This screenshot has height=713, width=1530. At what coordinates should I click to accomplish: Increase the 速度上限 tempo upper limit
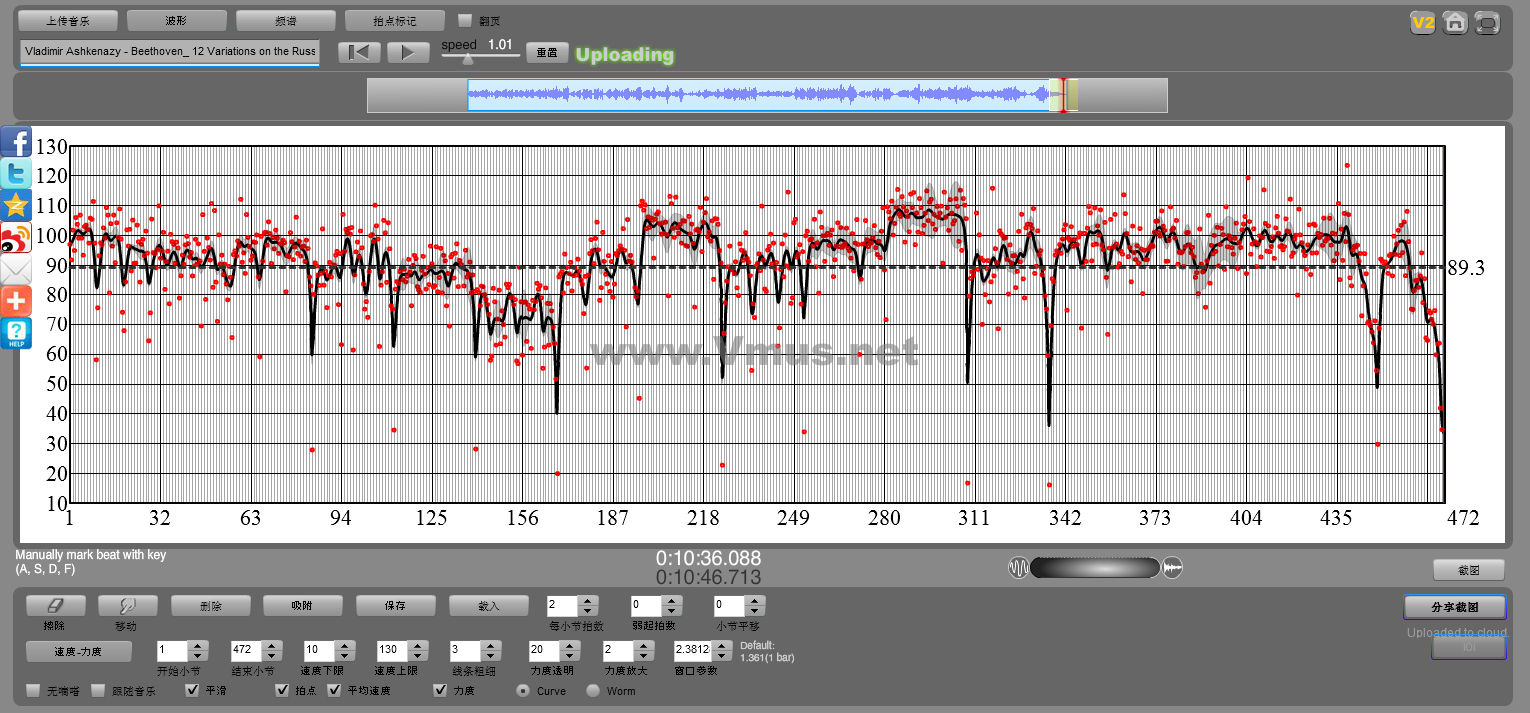(418, 645)
